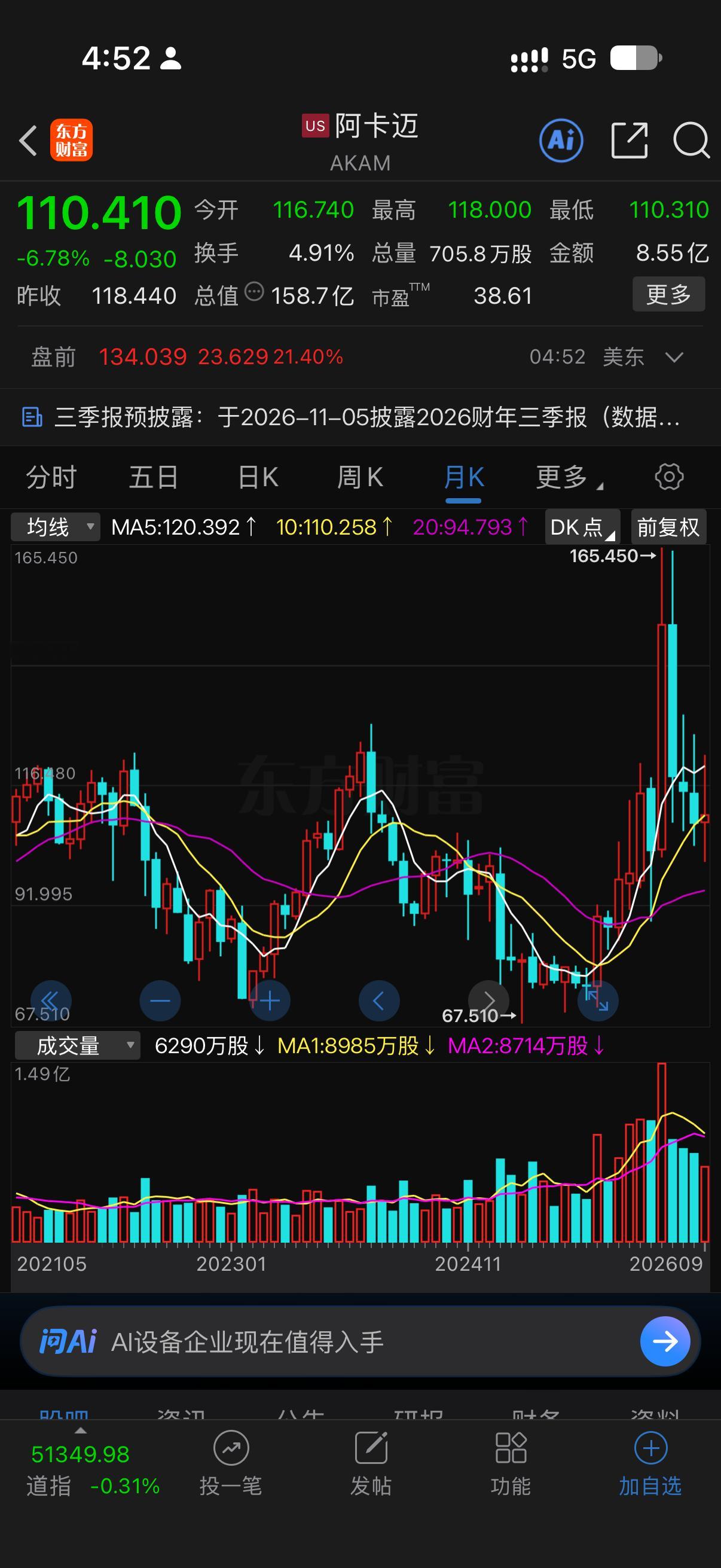Tap the 6290万股 volume value
721x1568 pixels.
209,1046
